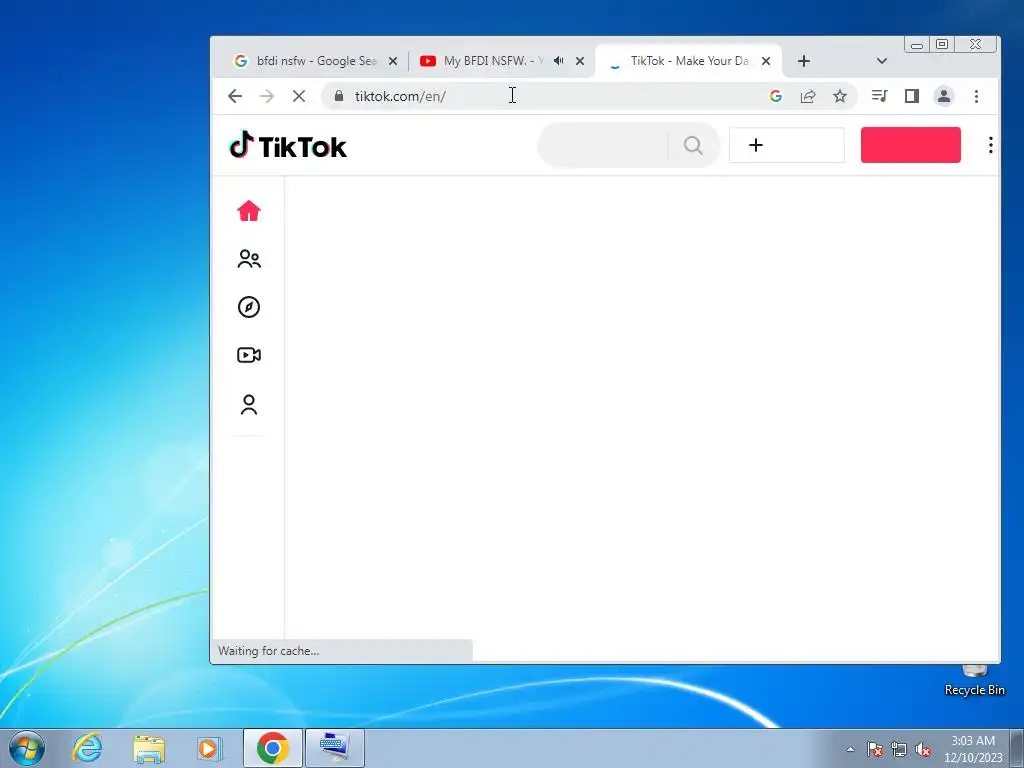Image resolution: width=1024 pixels, height=768 pixels.
Task: Click the muted volume tray icon
Action: pyautogui.click(x=923, y=749)
